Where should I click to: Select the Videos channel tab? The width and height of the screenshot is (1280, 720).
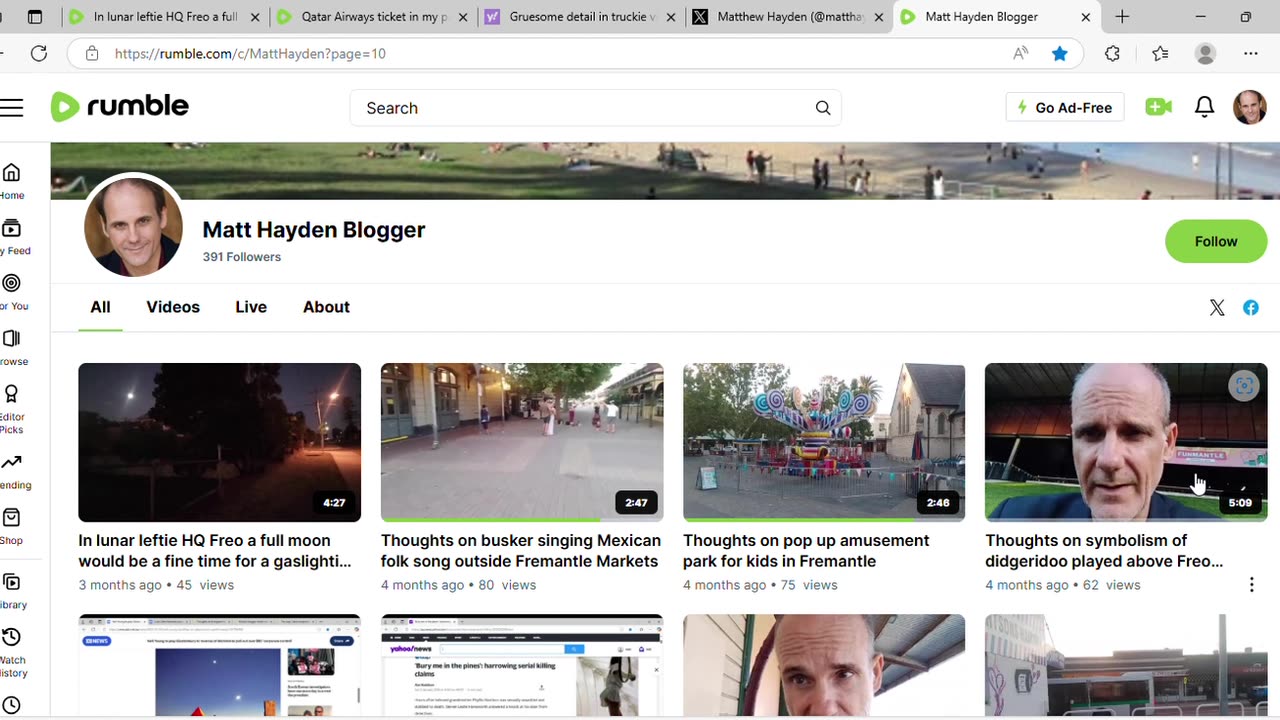[x=173, y=308]
